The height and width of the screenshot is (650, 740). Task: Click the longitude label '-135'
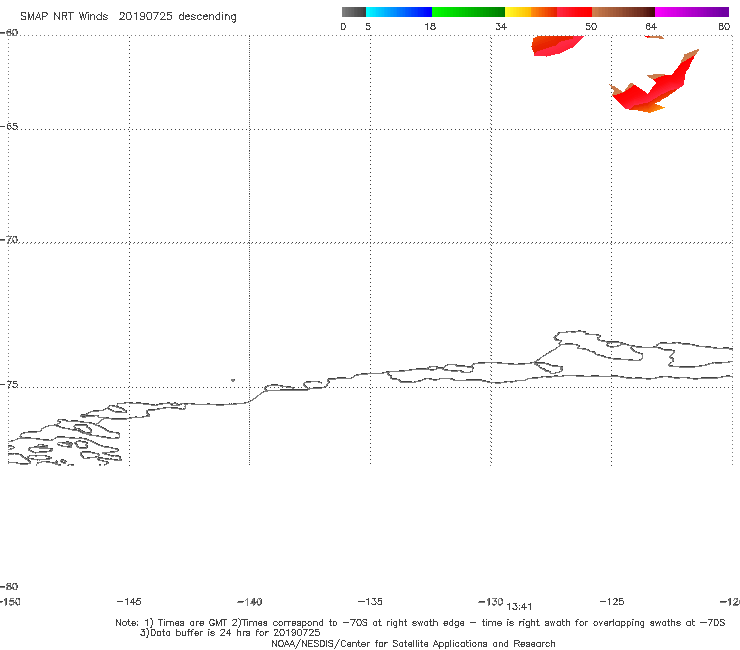coord(370,601)
